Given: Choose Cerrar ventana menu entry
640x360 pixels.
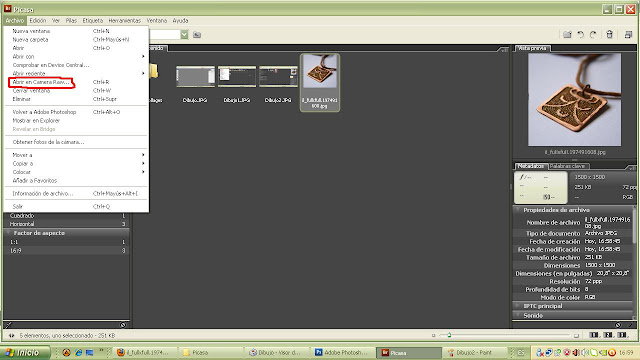Looking at the screenshot, I should 76,91.
